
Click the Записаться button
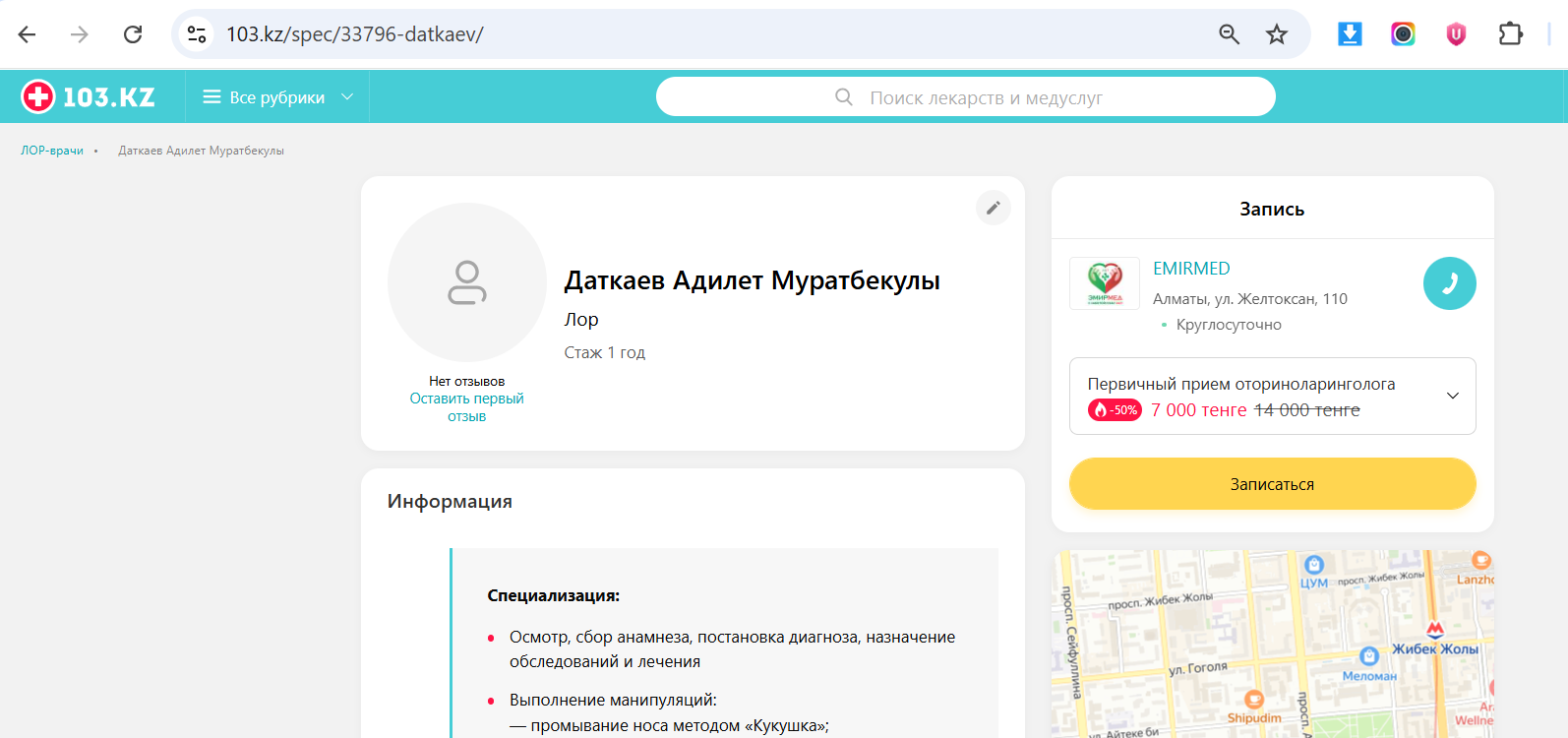tap(1272, 484)
